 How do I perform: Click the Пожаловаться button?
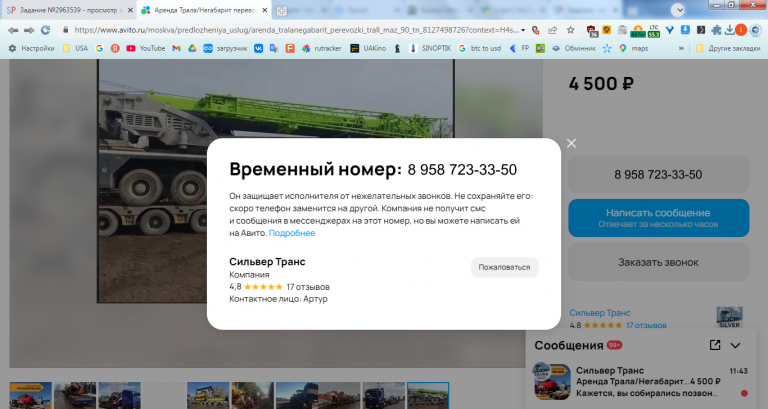[x=504, y=267]
